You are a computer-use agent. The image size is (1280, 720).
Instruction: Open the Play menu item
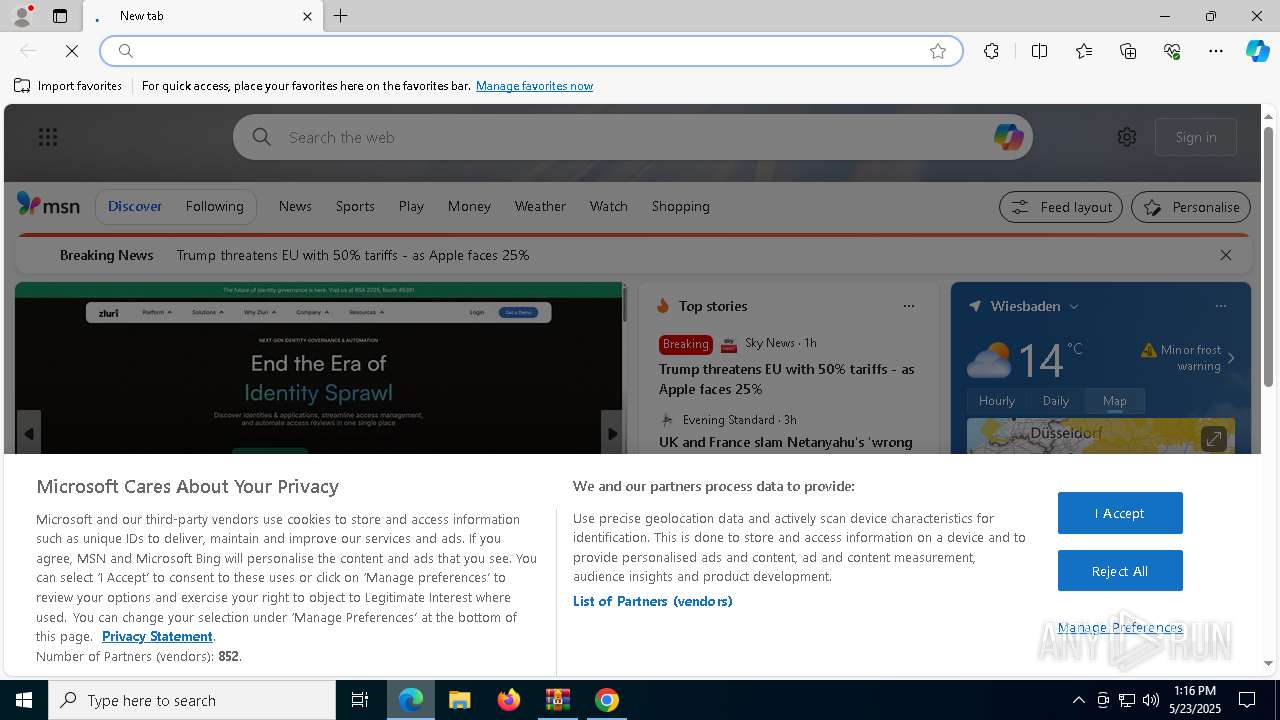pos(411,206)
